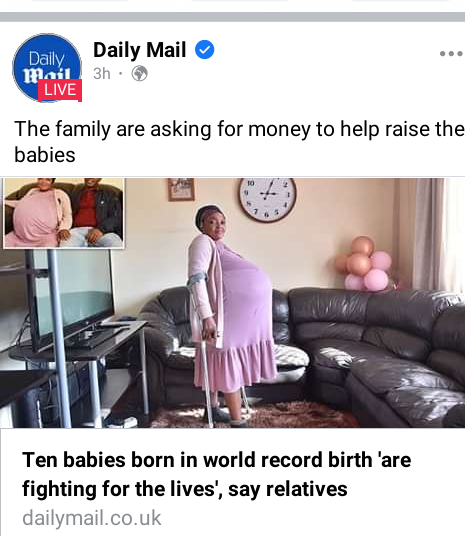Open the three-dots post options menu
Image resolution: width=465 pixels, height=536 pixels.
(x=451, y=54)
